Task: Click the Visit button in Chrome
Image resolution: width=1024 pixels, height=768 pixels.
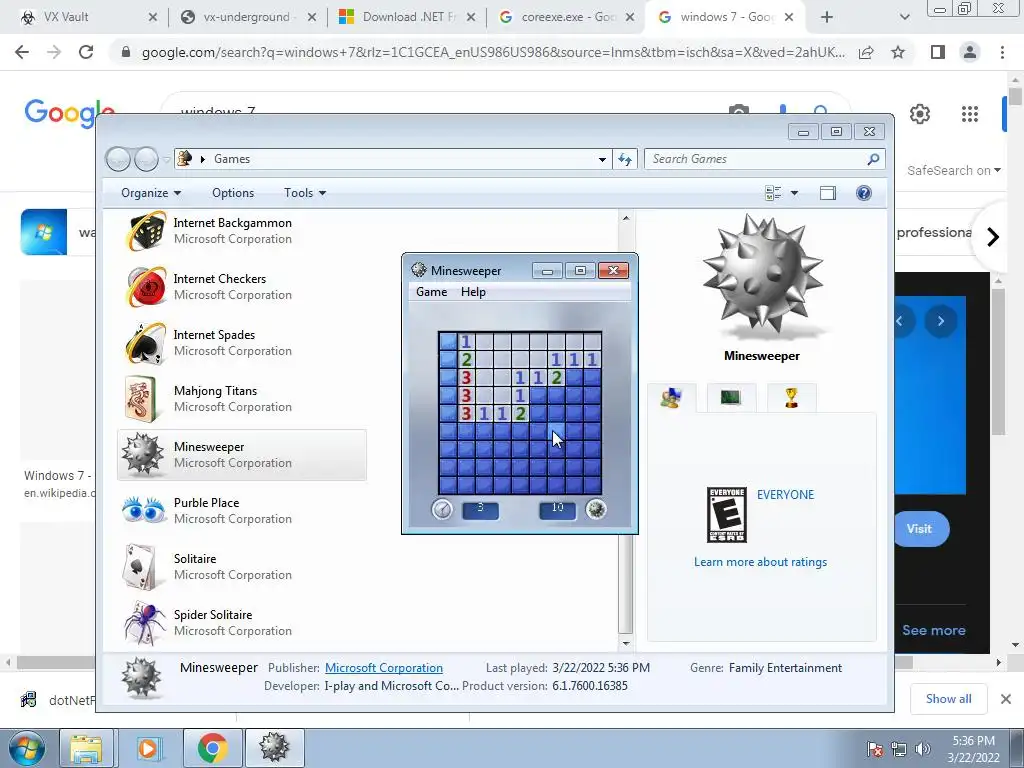Action: click(919, 528)
